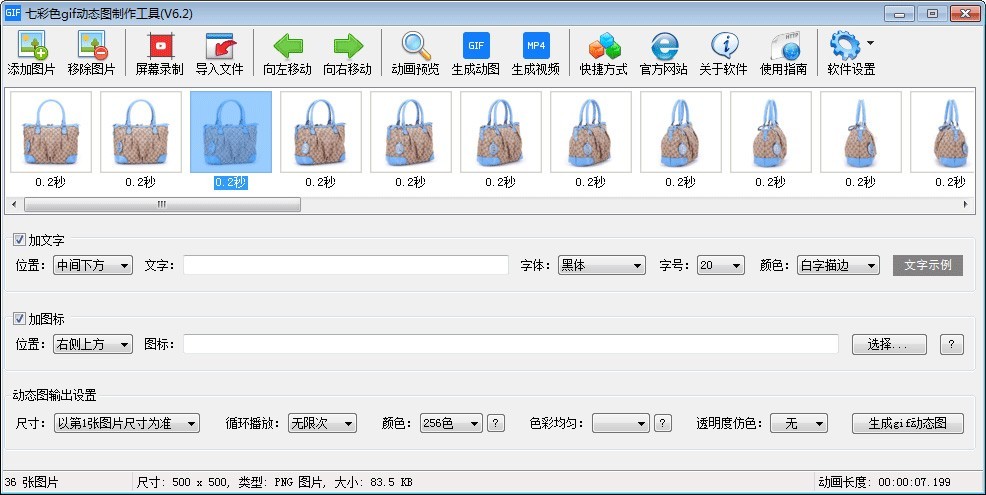Start 屏幕录制 screen recording
This screenshot has width=986, height=495.
[159, 53]
